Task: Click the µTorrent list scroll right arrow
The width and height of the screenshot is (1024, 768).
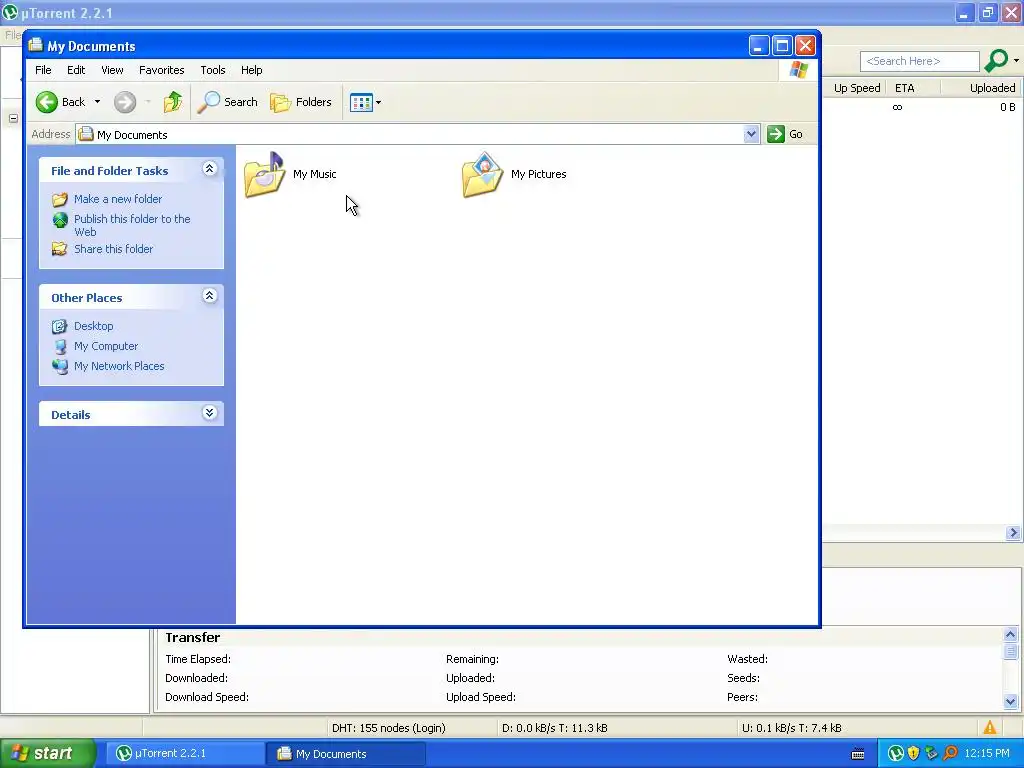Action: tap(1014, 533)
